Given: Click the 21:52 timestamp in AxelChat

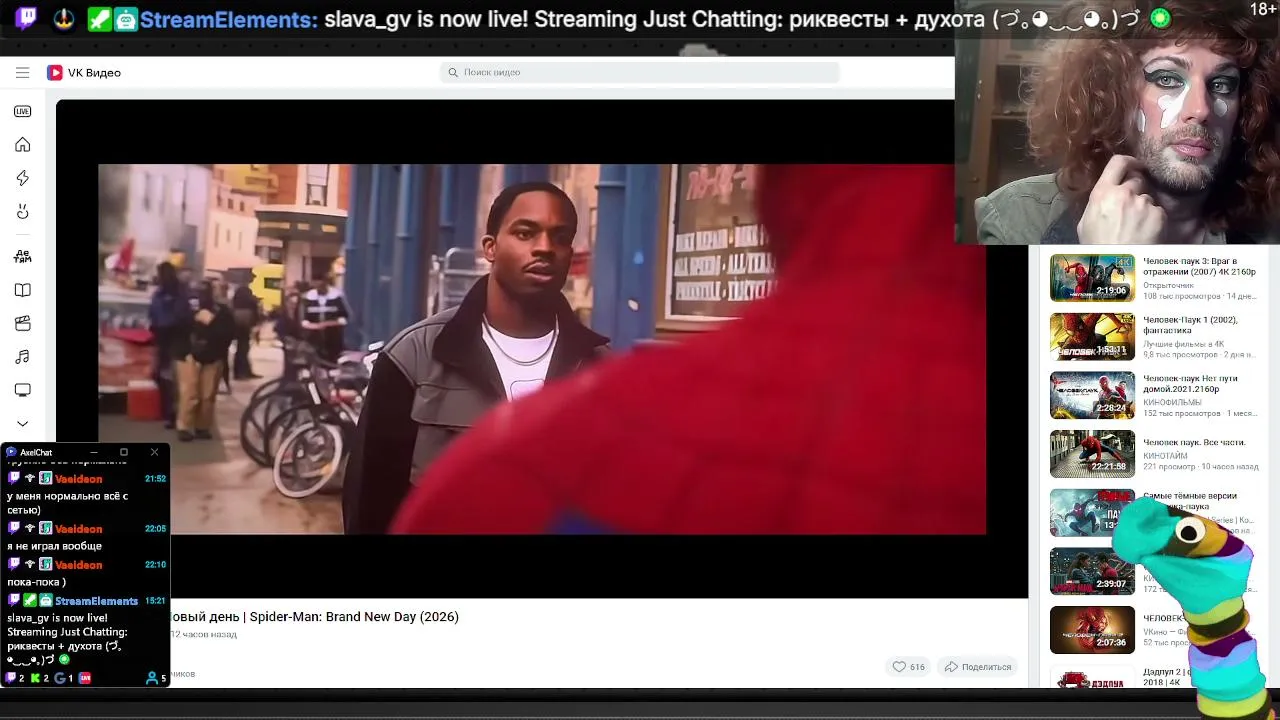Looking at the screenshot, I should (x=155, y=479).
